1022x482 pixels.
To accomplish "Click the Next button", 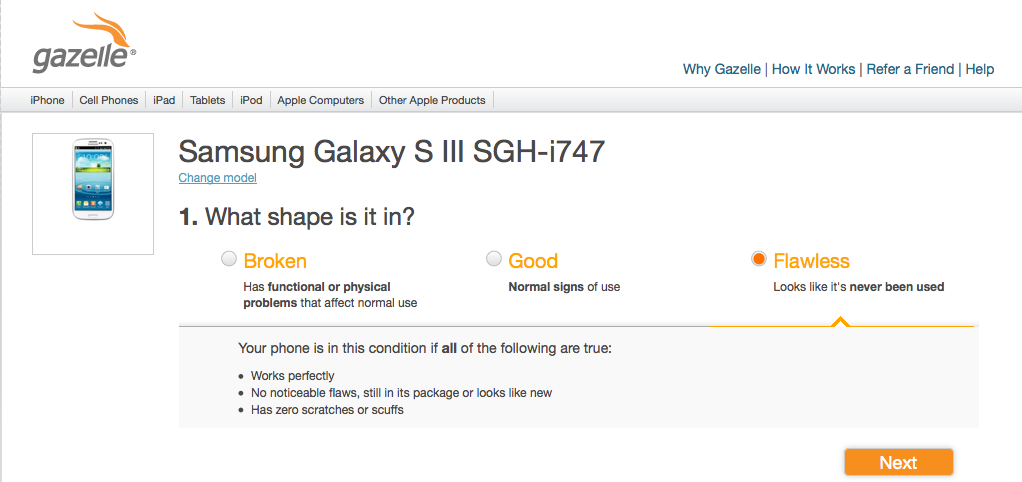I will pos(899,462).
